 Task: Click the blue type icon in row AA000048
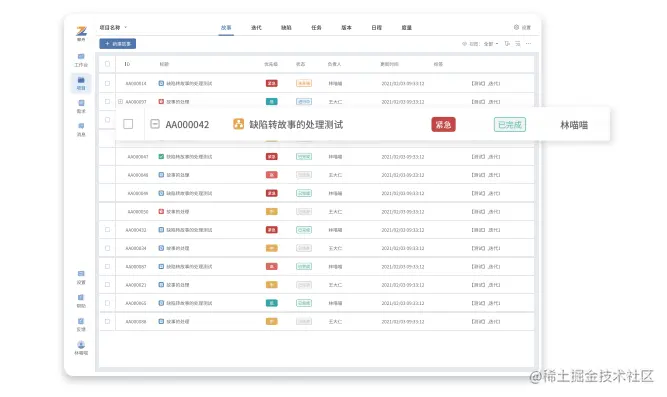tap(161, 175)
